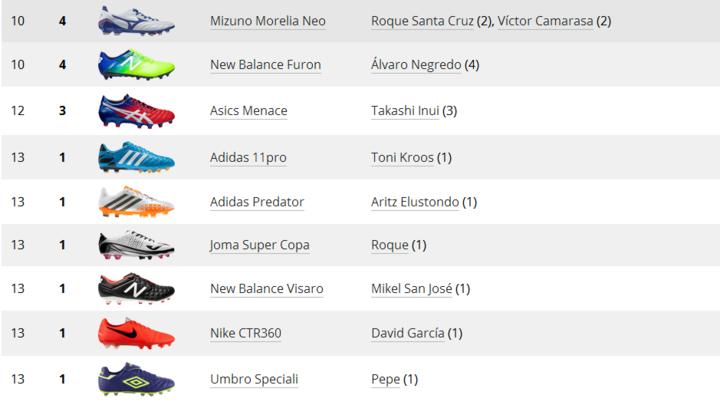Viewport: 720px width, 405px height.
Task: Click the Mizuno Morelia Neo boot image
Action: point(136,20)
